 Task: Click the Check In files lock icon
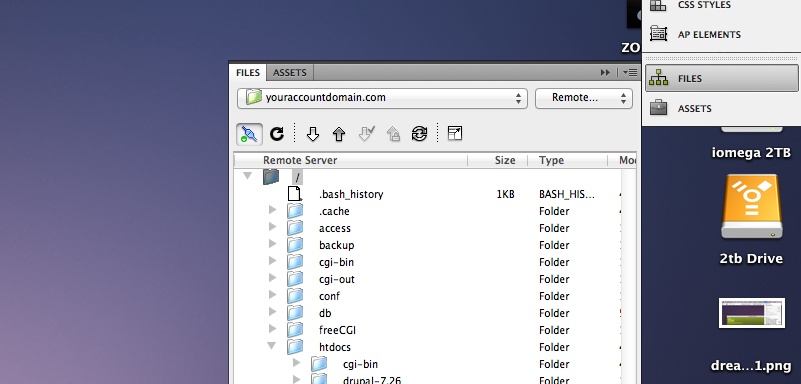coord(393,134)
